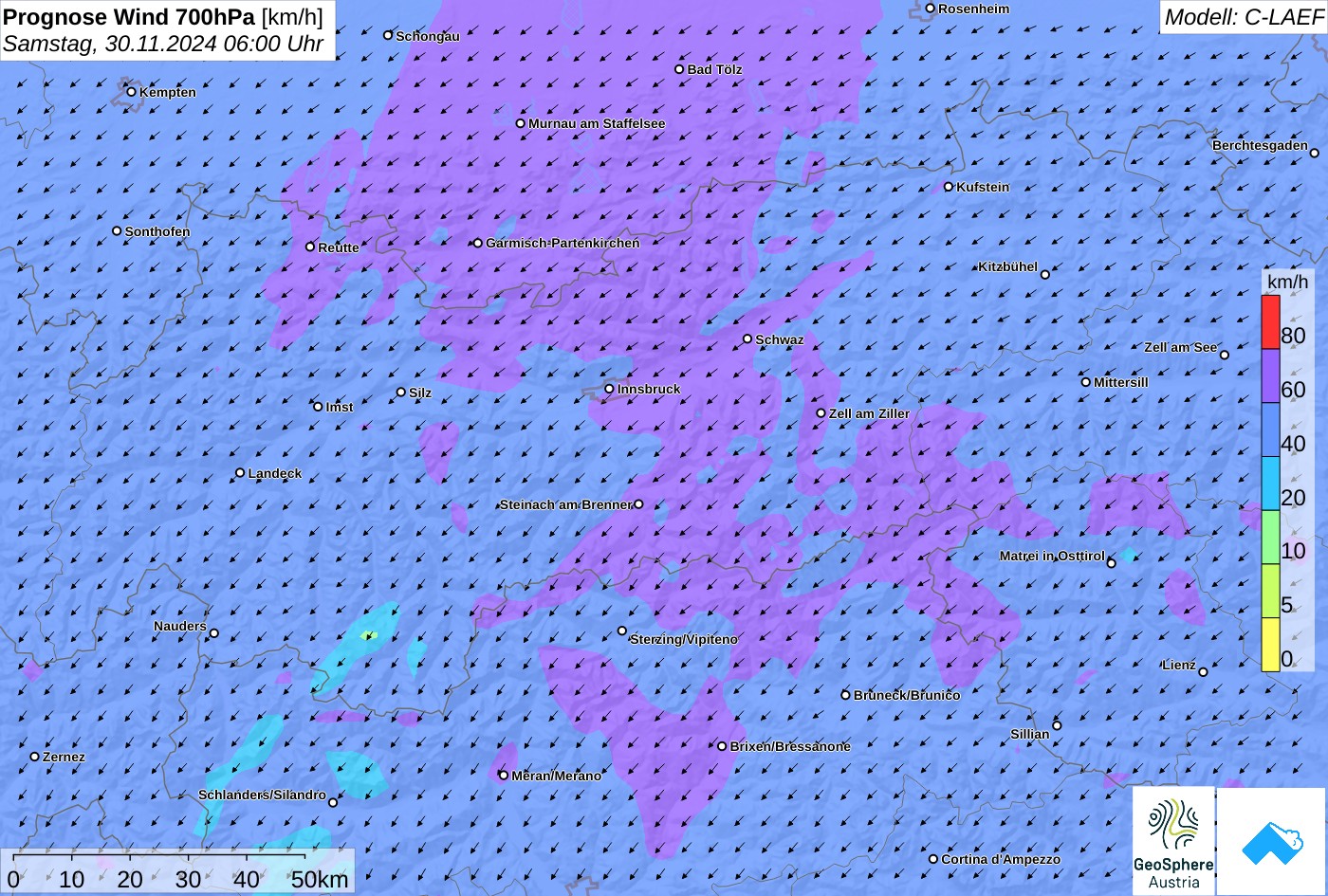Image resolution: width=1328 pixels, height=896 pixels.
Task: Click the cyan 20 km/h legend color
Action: tap(1270, 484)
